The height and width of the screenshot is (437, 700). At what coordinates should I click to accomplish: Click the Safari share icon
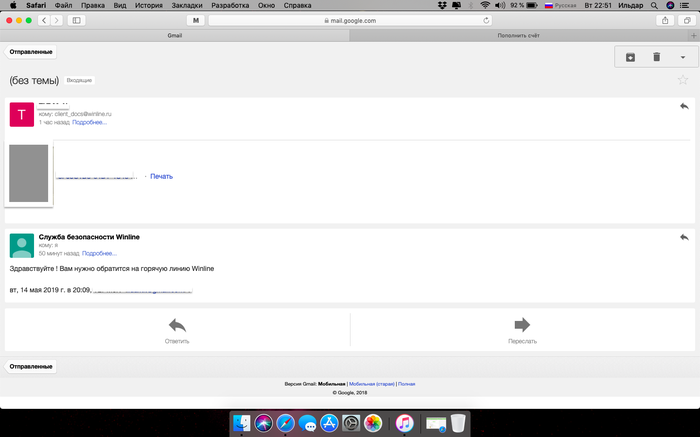click(664, 20)
